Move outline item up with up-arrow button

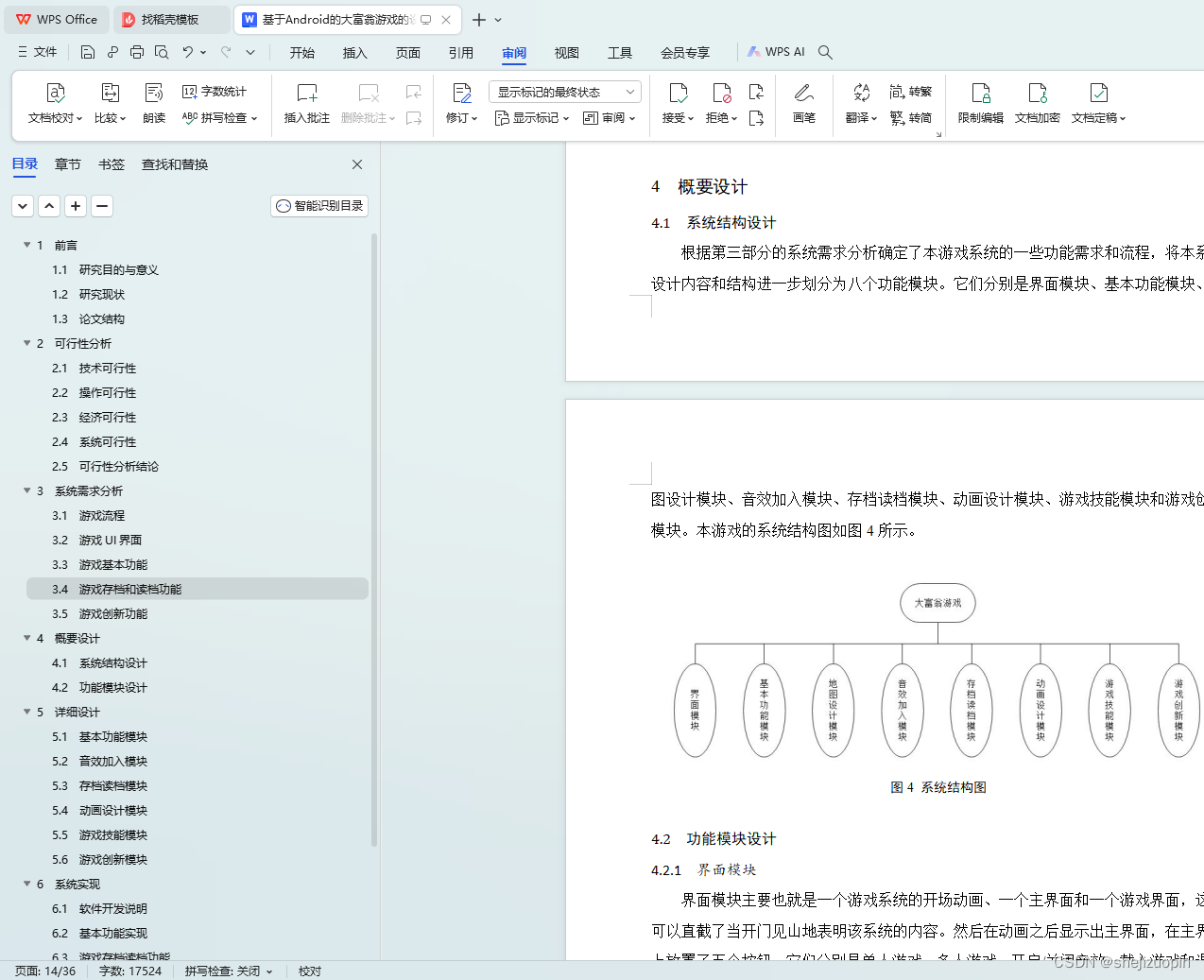click(x=49, y=206)
